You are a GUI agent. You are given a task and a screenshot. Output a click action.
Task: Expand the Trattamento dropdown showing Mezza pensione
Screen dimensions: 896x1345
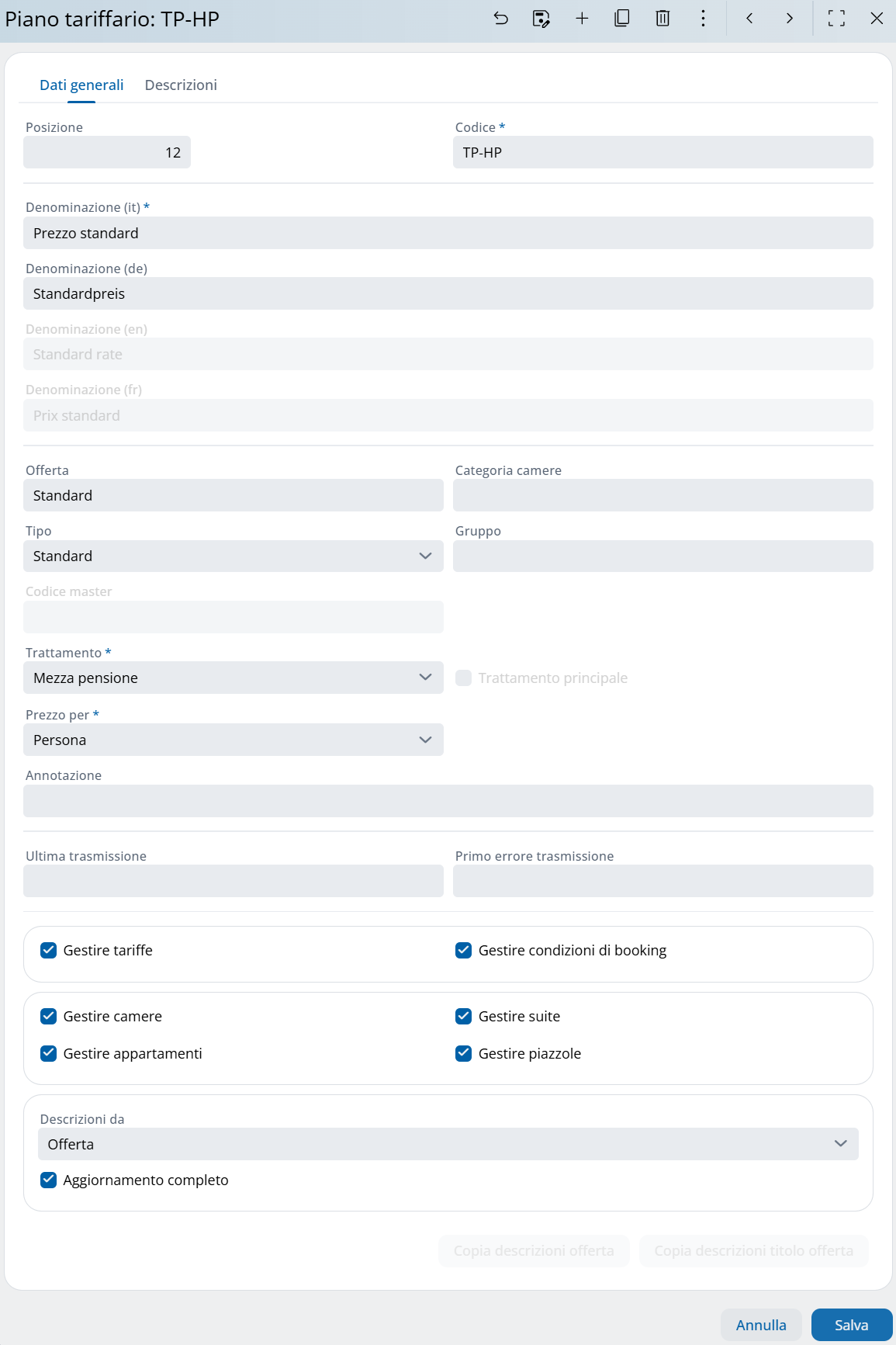coord(233,678)
